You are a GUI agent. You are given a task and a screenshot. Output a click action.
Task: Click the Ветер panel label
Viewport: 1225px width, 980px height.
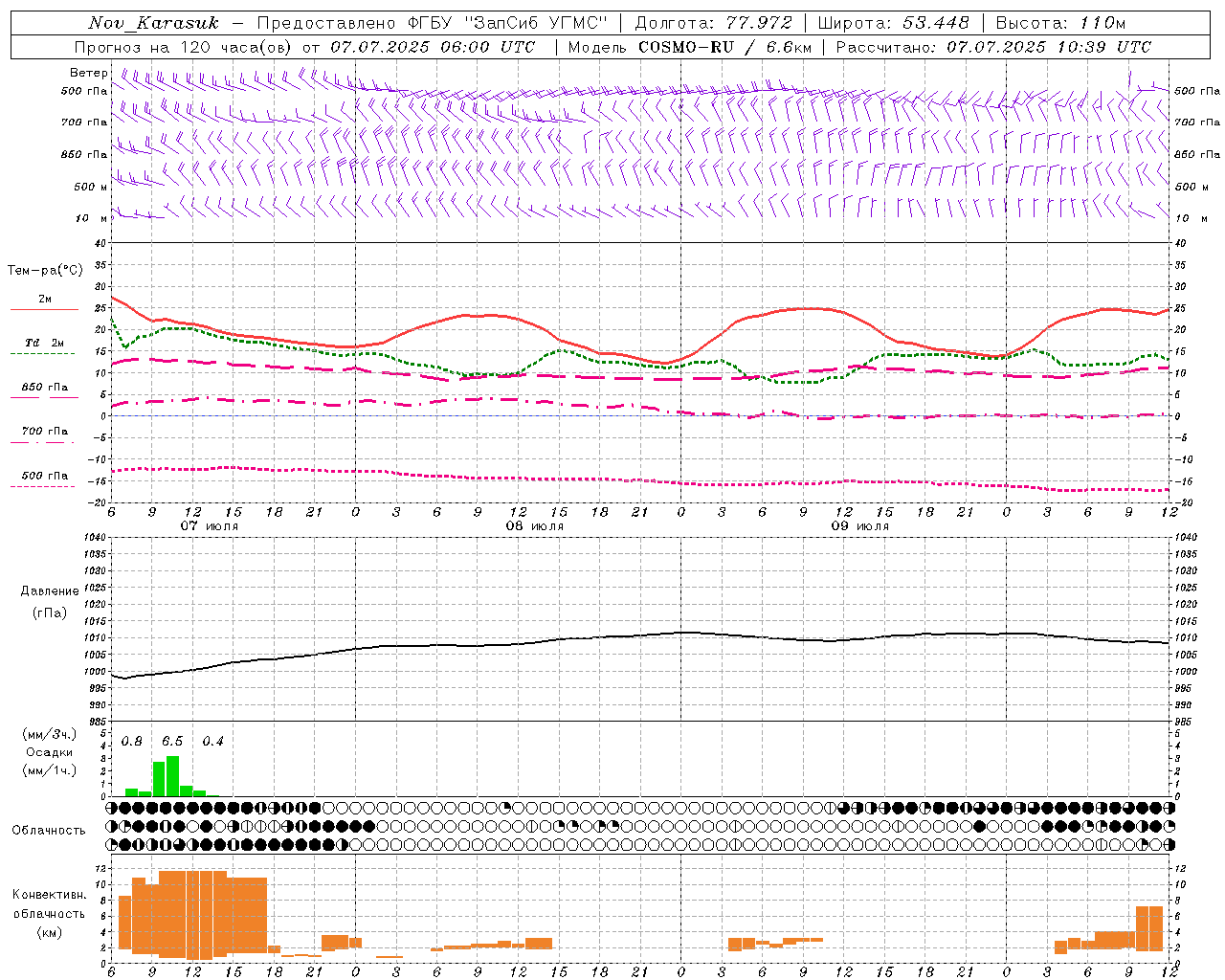[x=89, y=73]
